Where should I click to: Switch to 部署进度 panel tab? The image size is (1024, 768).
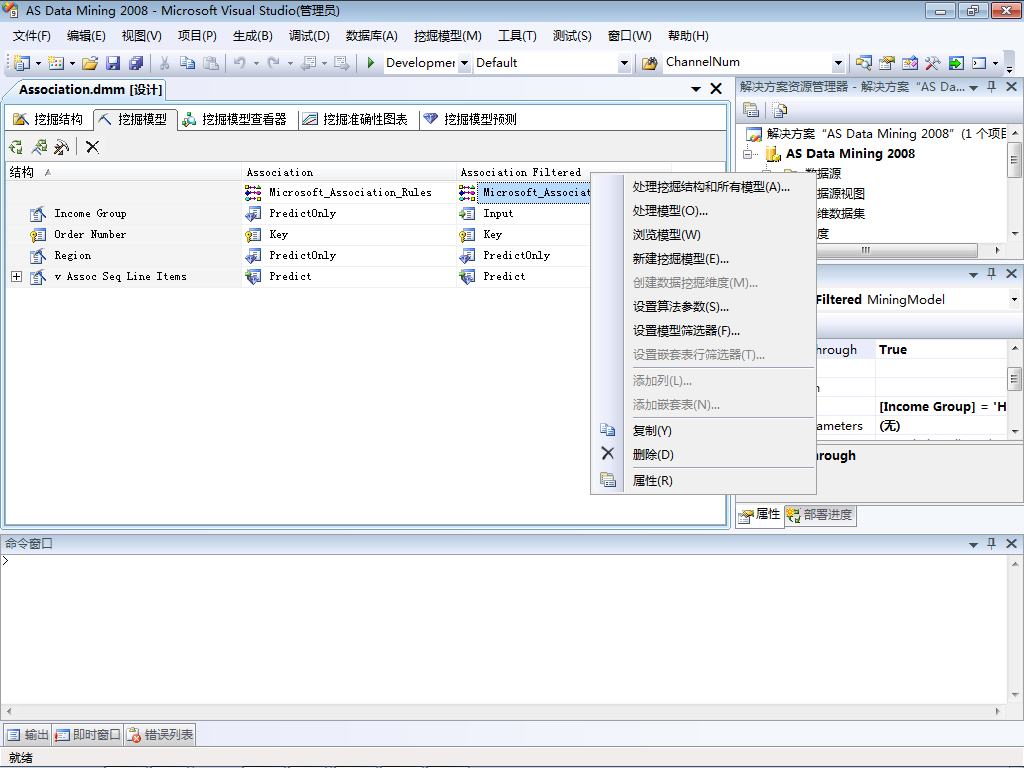(x=820, y=515)
